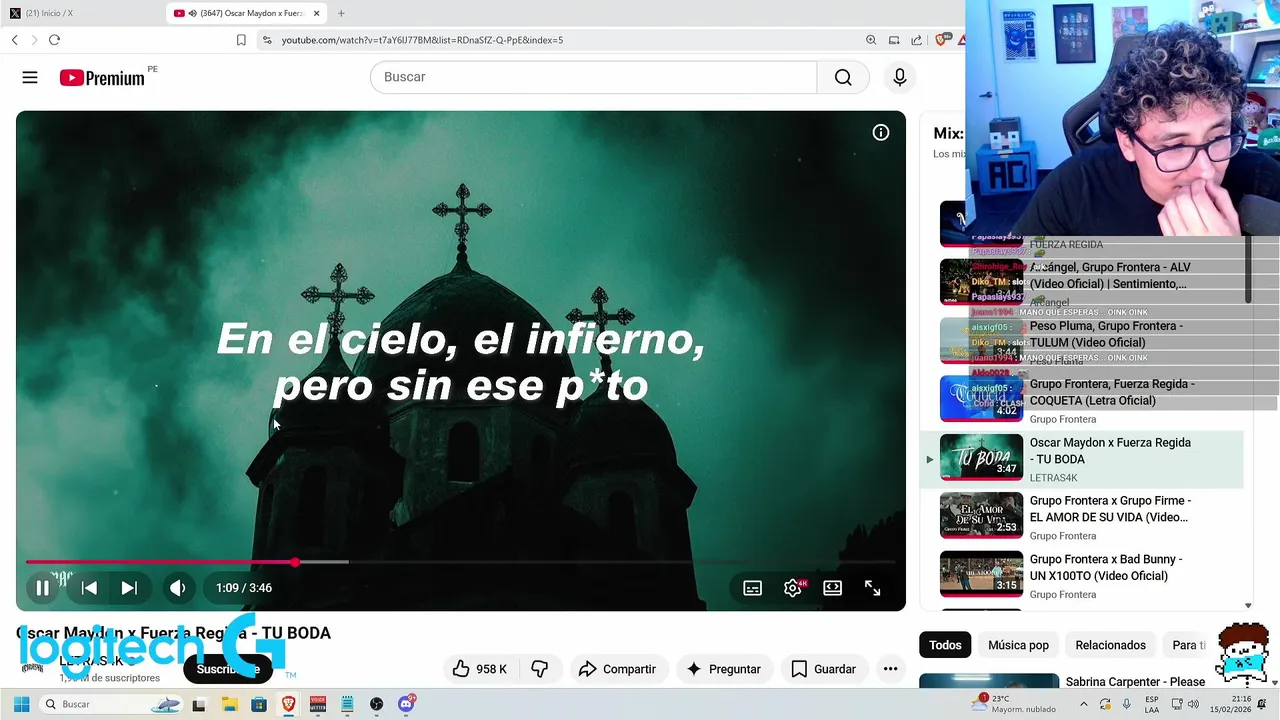Image resolution: width=1280 pixels, height=720 pixels.
Task: Toggle theater mode in player
Action: point(832,588)
